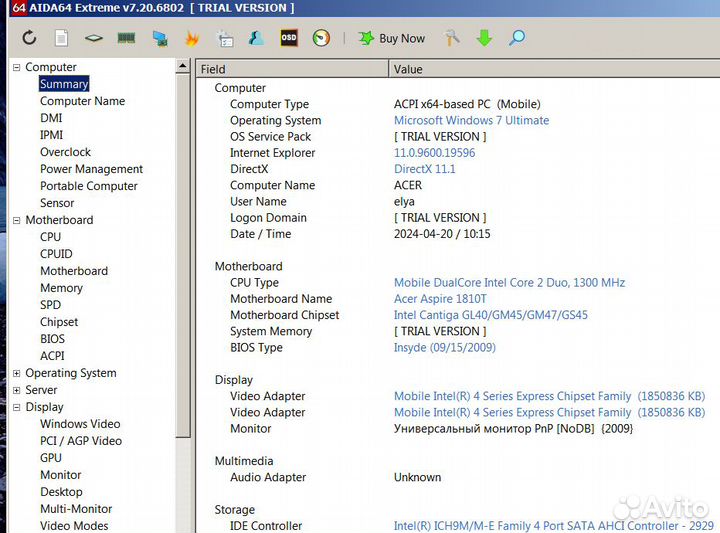The width and height of the screenshot is (720, 533).
Task: Open the Sensor page
Action: pos(57,203)
